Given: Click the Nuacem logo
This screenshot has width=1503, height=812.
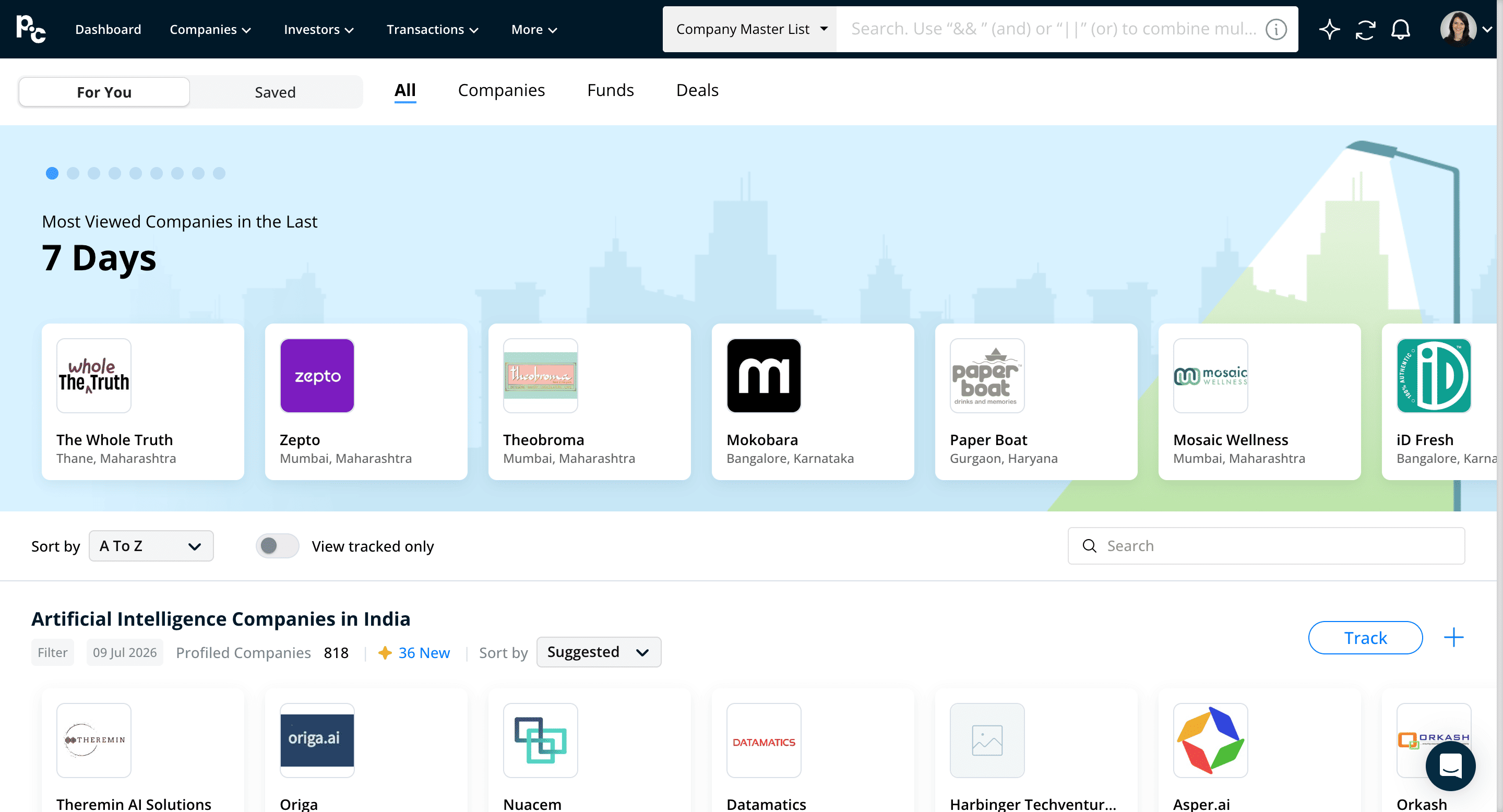Looking at the screenshot, I should click(x=541, y=741).
